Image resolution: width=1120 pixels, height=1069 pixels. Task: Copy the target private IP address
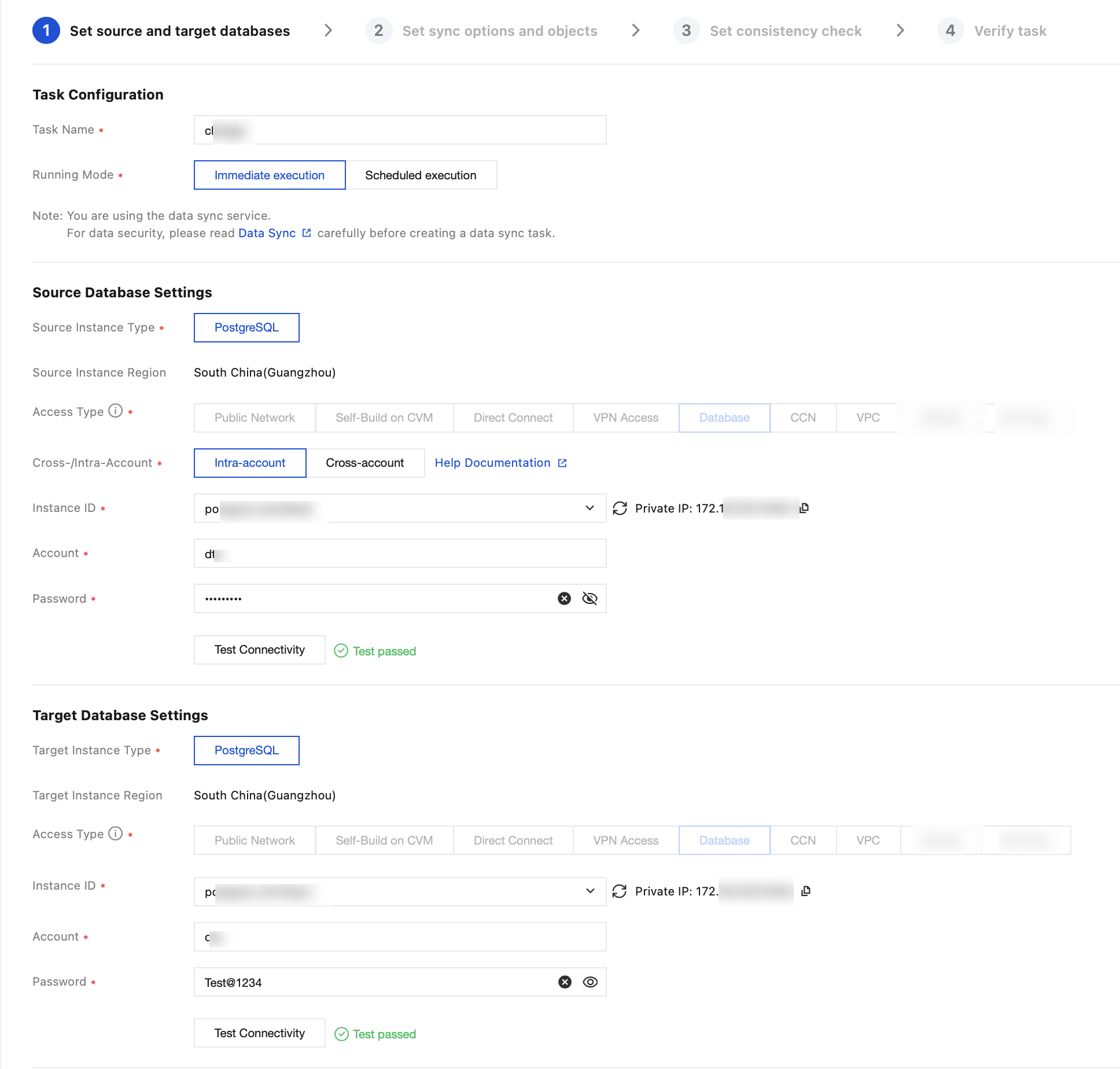(805, 891)
